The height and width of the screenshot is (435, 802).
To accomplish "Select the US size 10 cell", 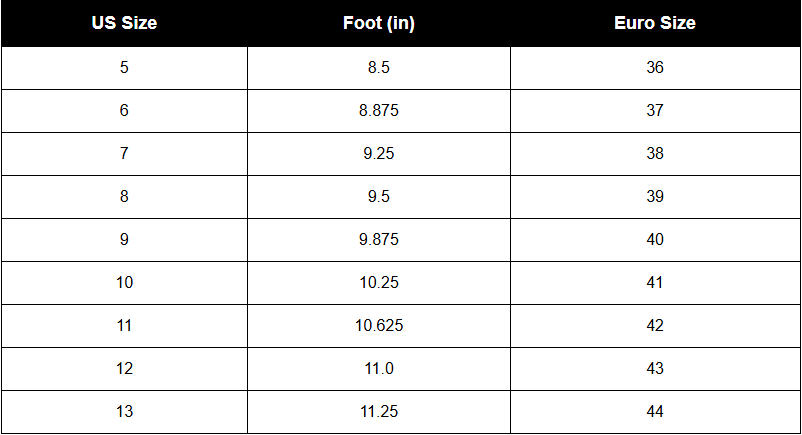I will point(124,283).
